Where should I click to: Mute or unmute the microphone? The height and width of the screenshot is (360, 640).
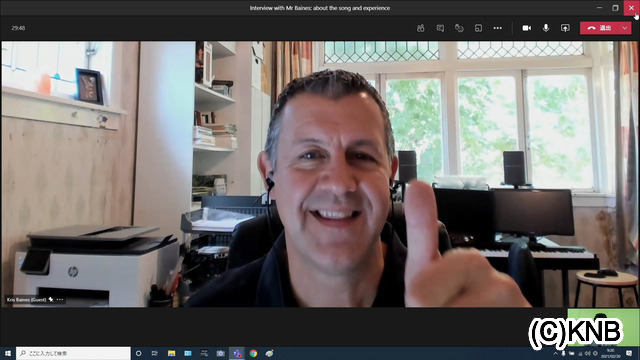[x=546, y=28]
